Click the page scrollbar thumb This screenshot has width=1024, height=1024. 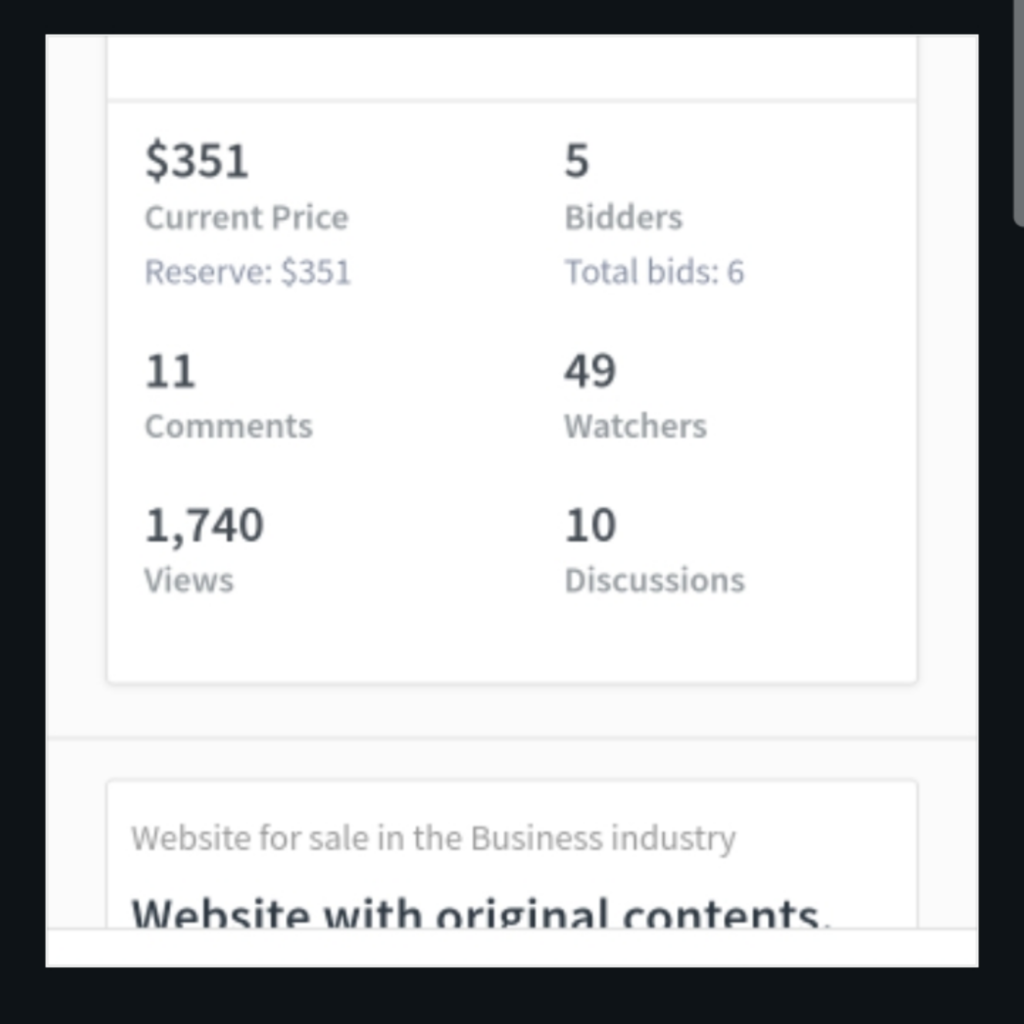click(x=1018, y=112)
